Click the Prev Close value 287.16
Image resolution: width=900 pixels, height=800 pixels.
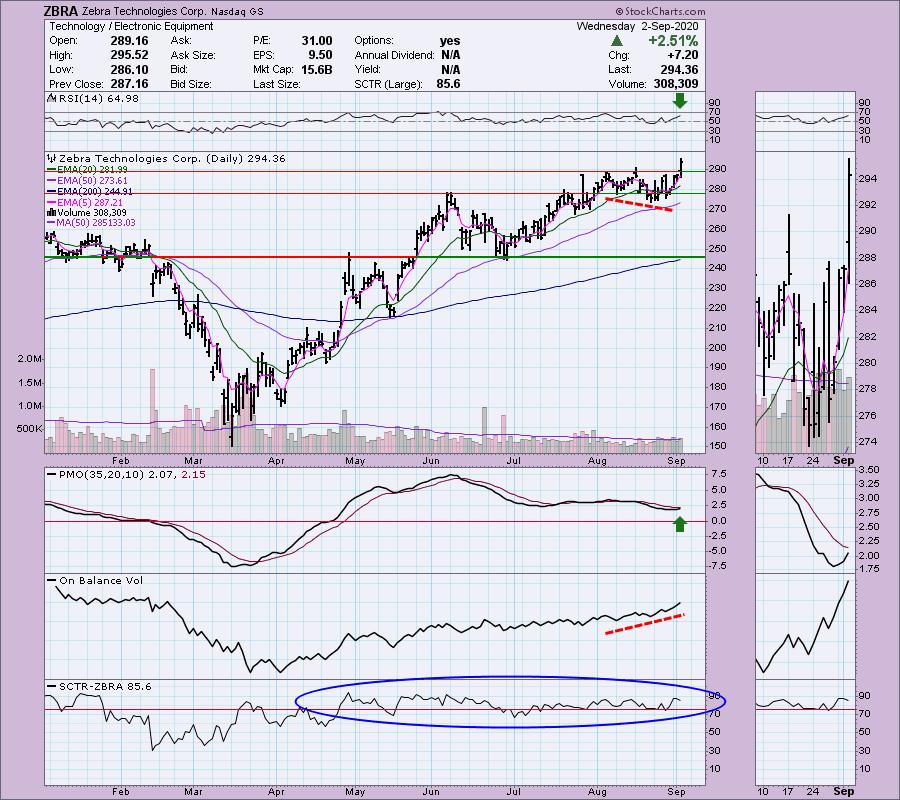[x=129, y=84]
